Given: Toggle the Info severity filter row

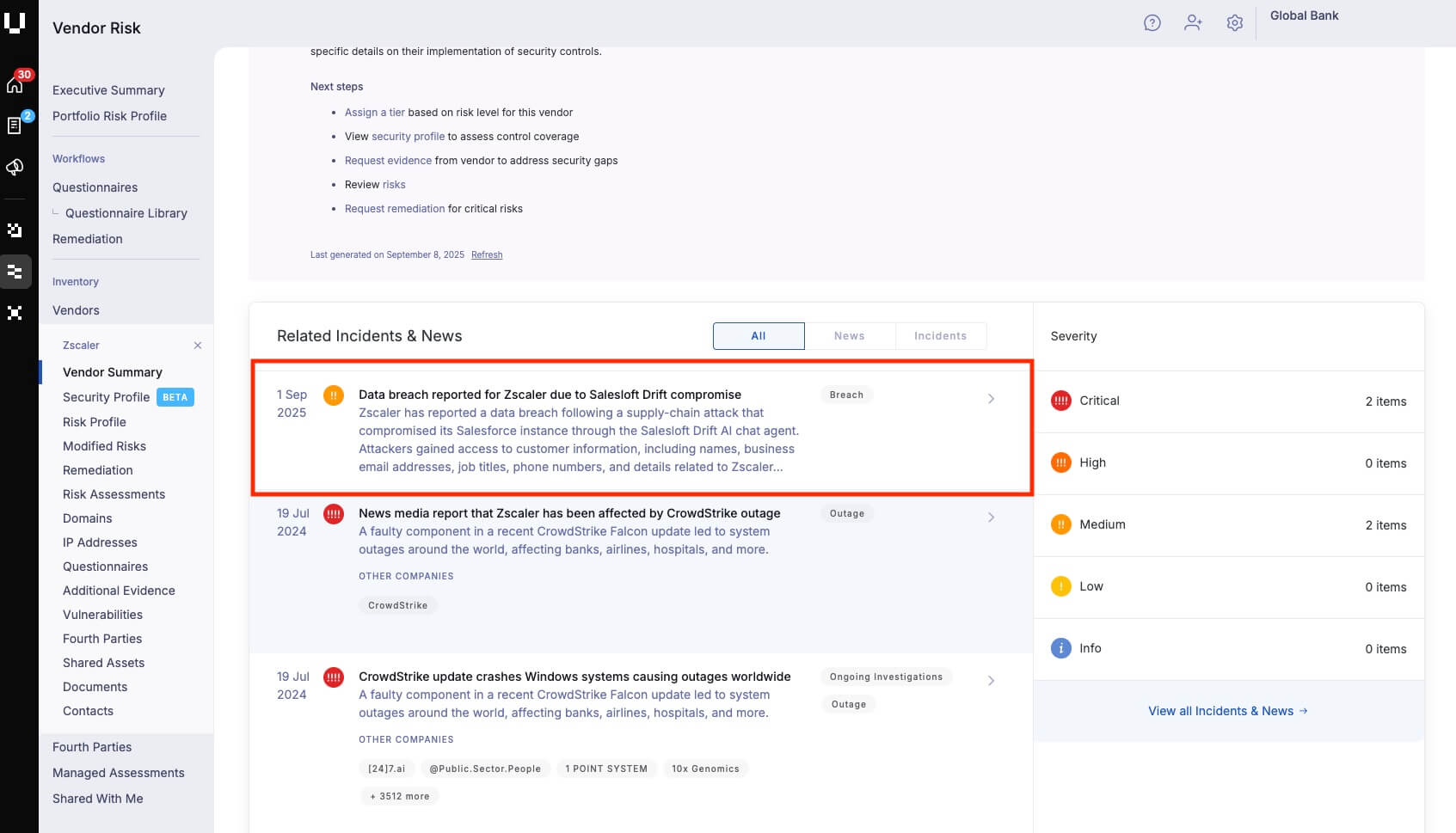Looking at the screenshot, I should [x=1228, y=648].
